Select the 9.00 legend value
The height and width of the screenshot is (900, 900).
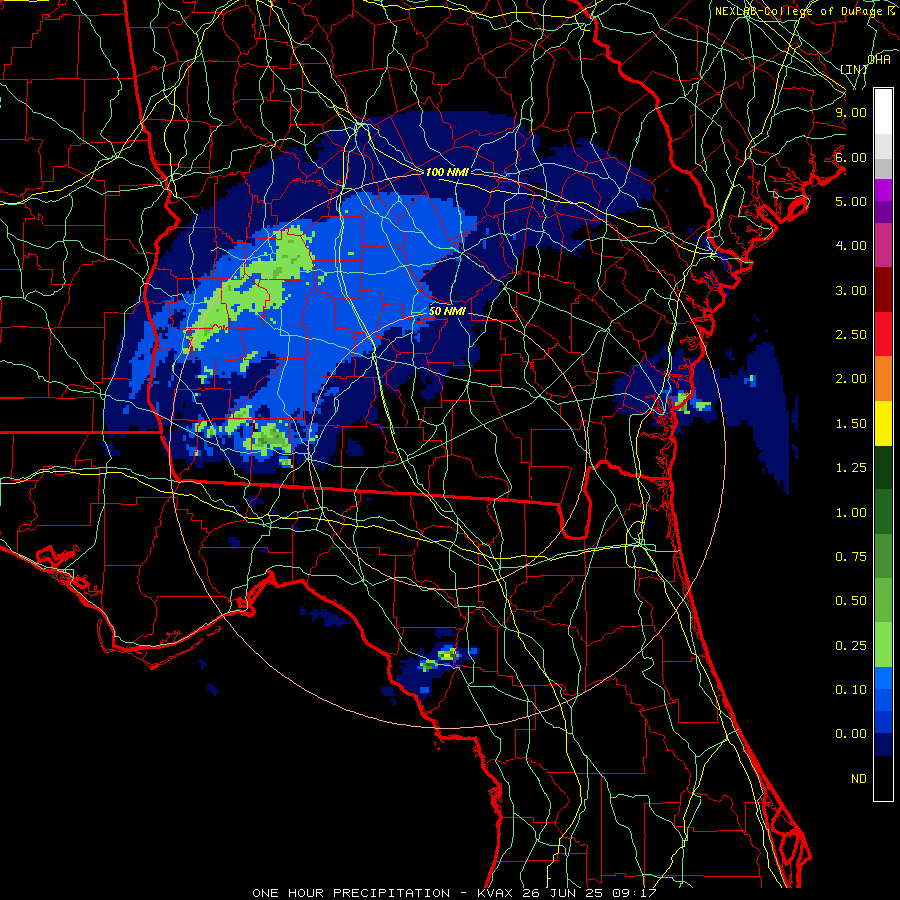click(851, 112)
